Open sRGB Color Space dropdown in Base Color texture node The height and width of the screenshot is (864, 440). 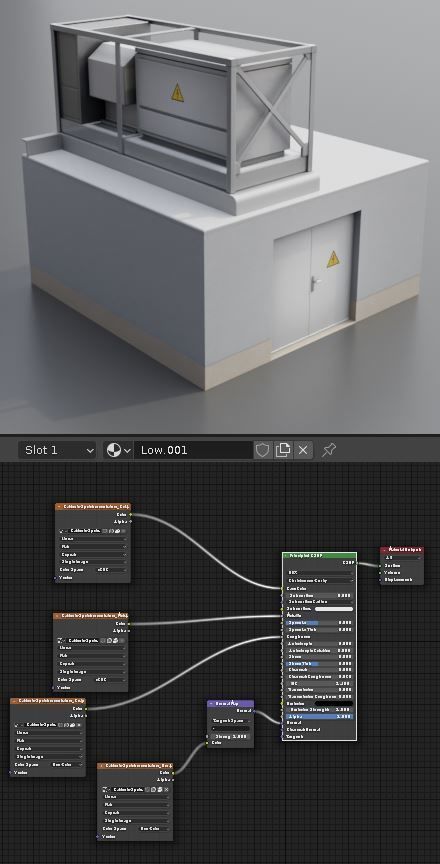point(112,570)
